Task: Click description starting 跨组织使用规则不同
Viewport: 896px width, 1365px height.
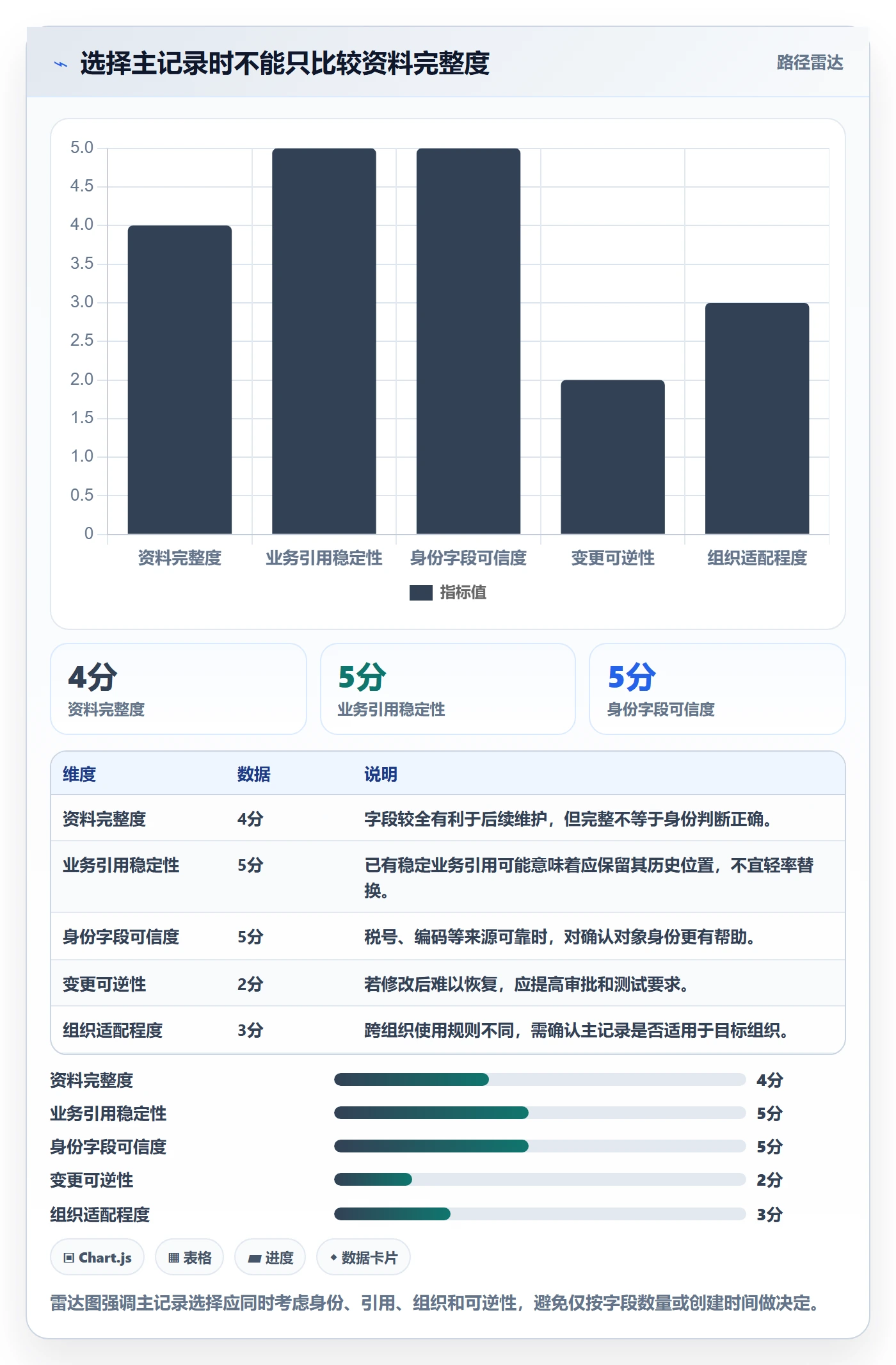Action: [576, 1030]
